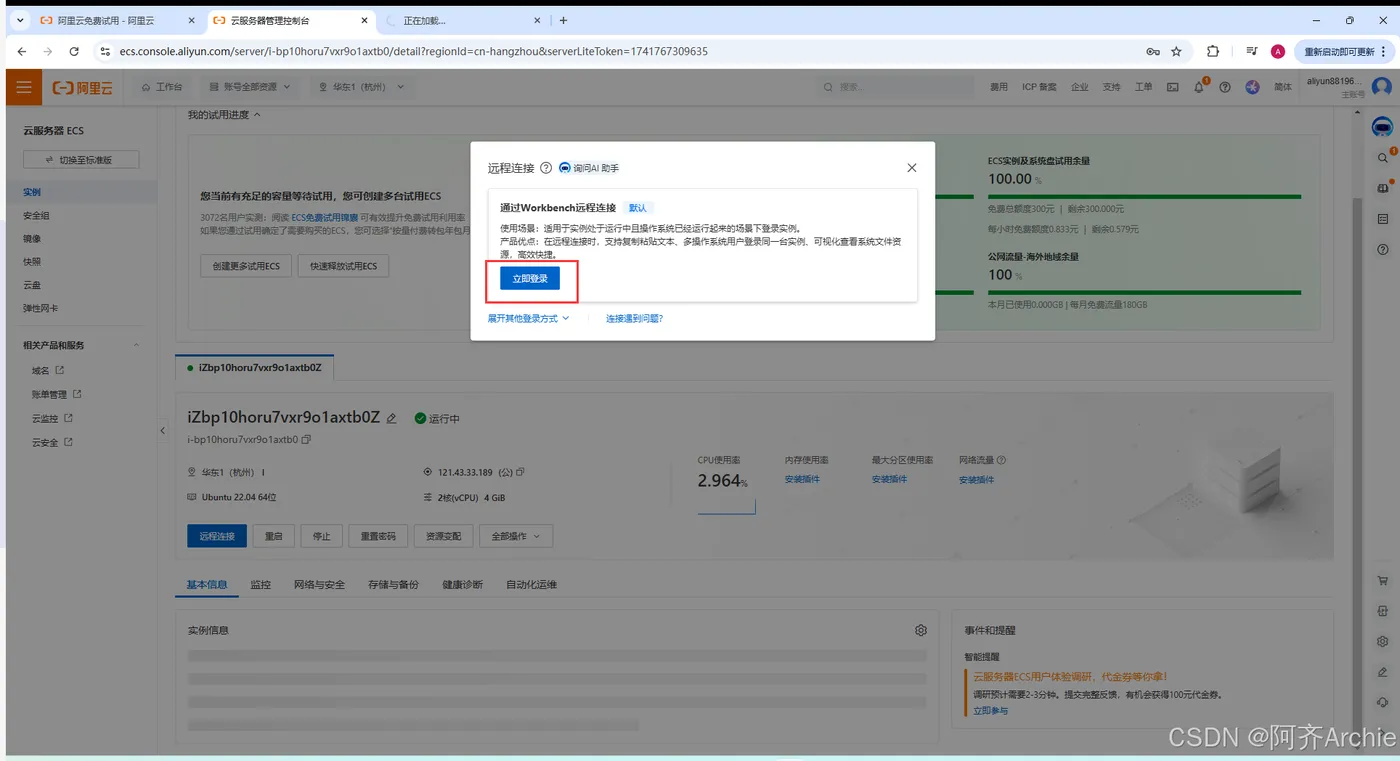Collapse the 相关产品和服务 group
The width and height of the screenshot is (1400, 761).
[x=137, y=345]
